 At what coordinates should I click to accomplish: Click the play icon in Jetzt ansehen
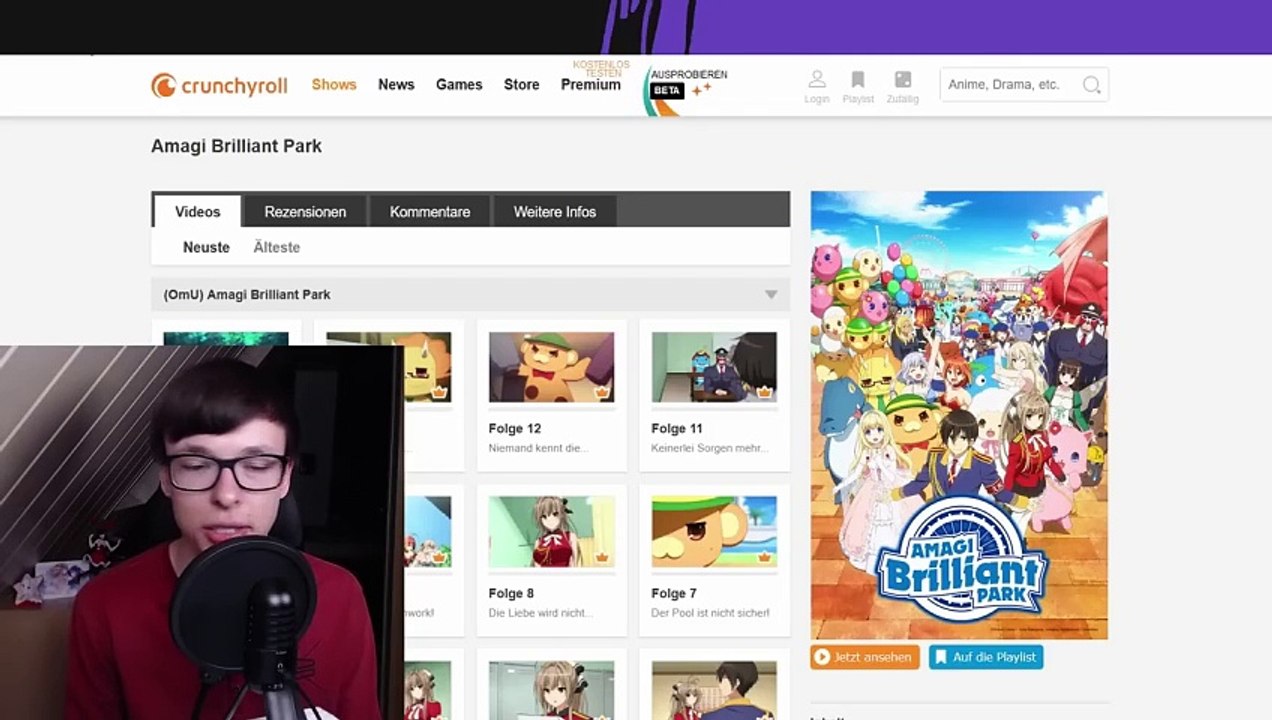pyautogui.click(x=822, y=657)
